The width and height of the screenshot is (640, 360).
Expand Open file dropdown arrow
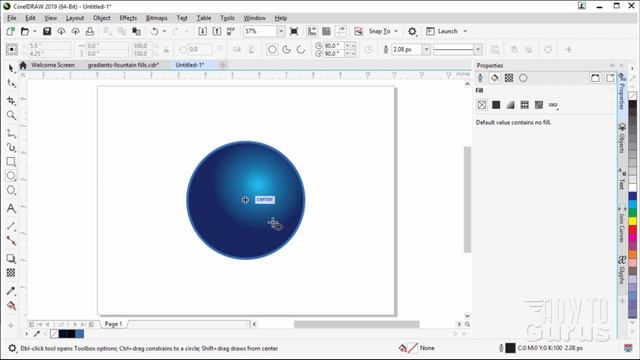point(35,31)
